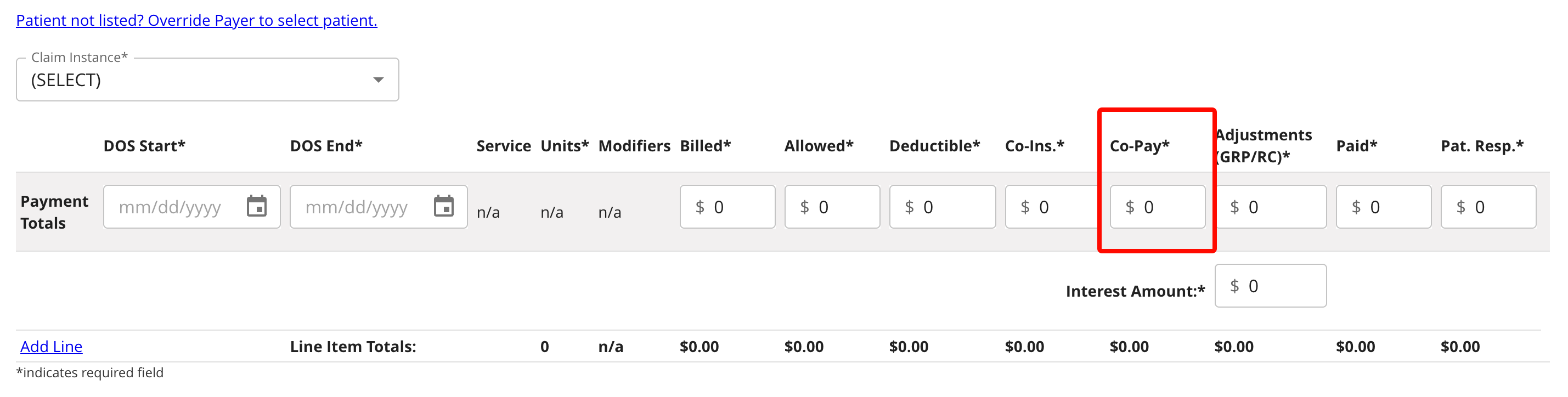The image size is (1568, 397).
Task: Click the Line Item Totals label
Action: point(353,347)
